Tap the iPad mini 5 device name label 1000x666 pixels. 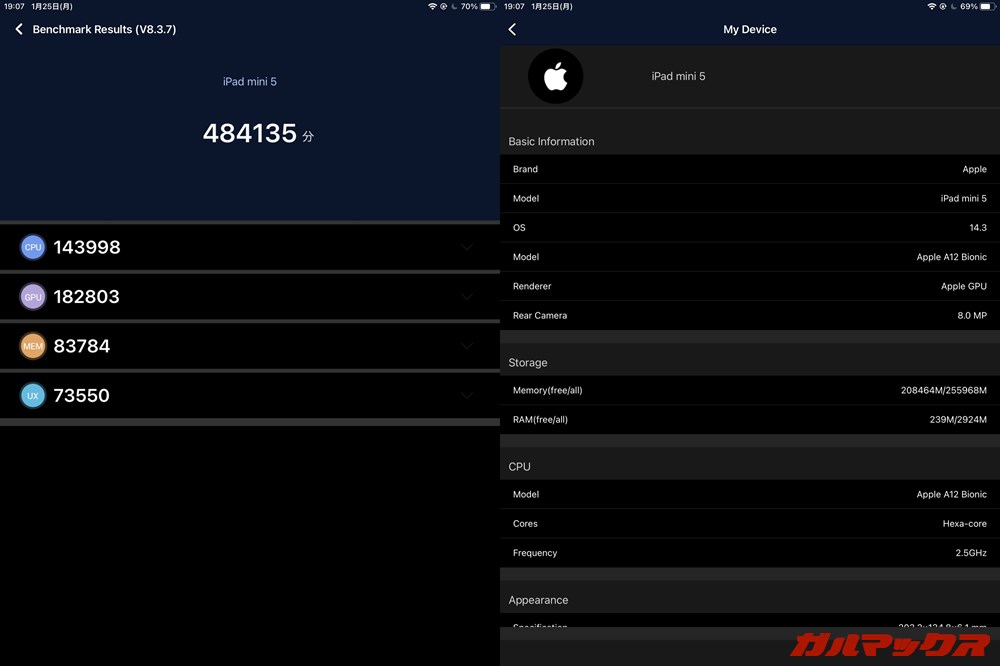tap(250, 81)
